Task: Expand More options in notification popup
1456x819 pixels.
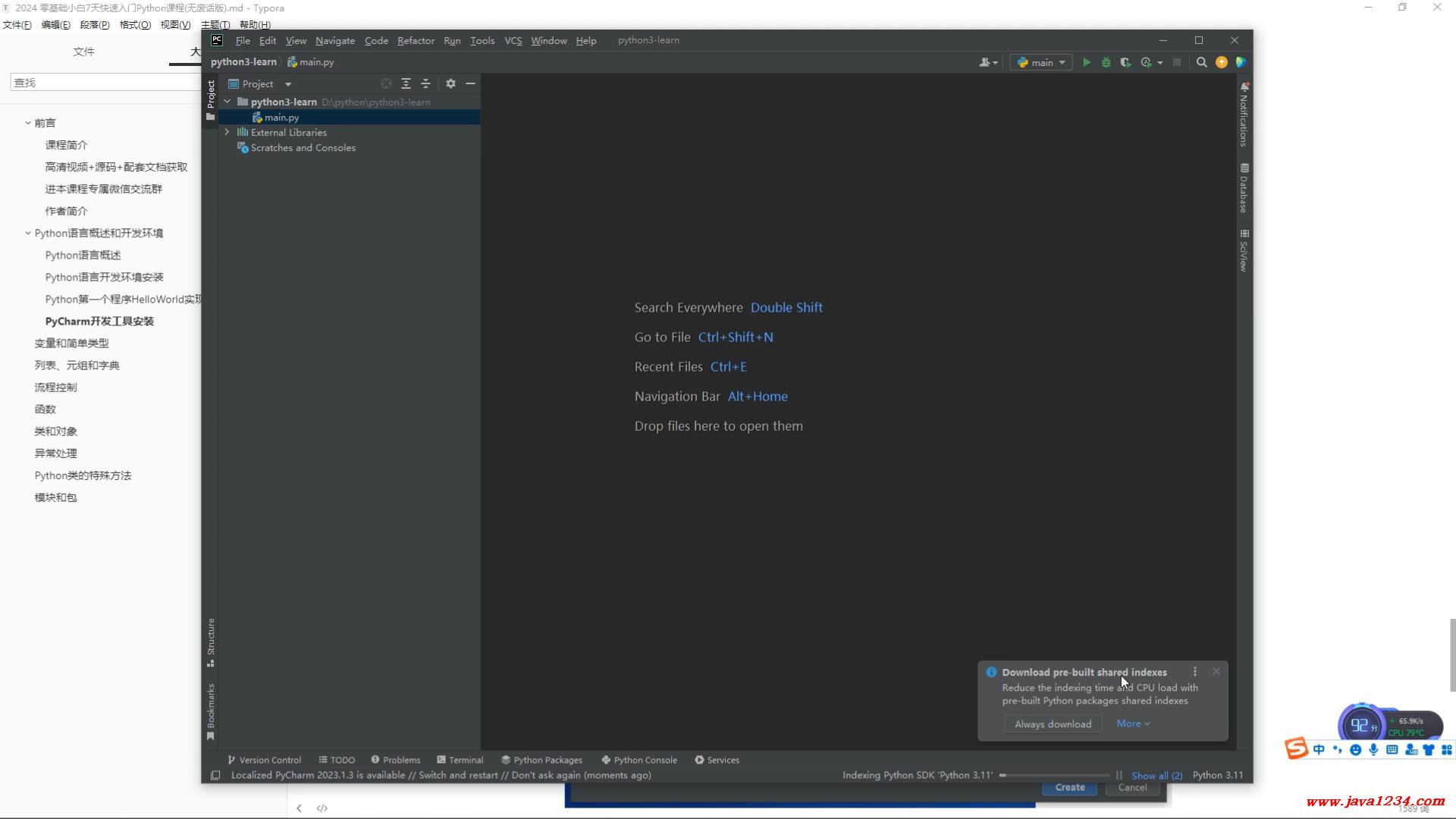Action: pyautogui.click(x=1133, y=723)
